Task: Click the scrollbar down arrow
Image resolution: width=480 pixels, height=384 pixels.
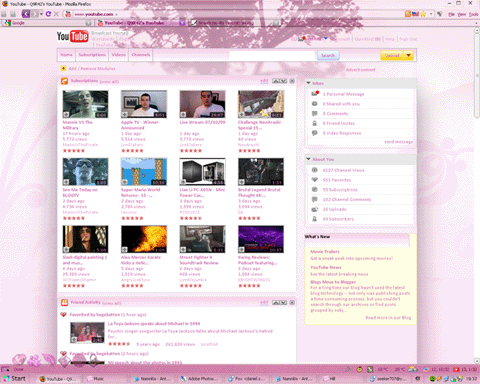Action: click(x=477, y=361)
